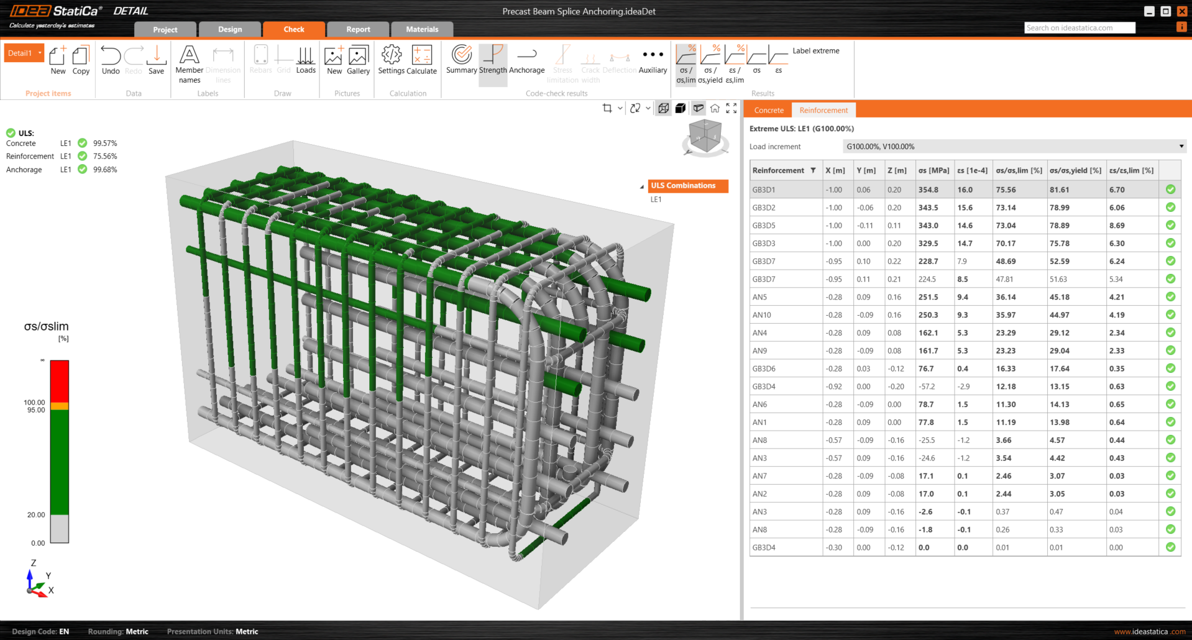Toggle the εs/εs,lim result display

point(734,62)
